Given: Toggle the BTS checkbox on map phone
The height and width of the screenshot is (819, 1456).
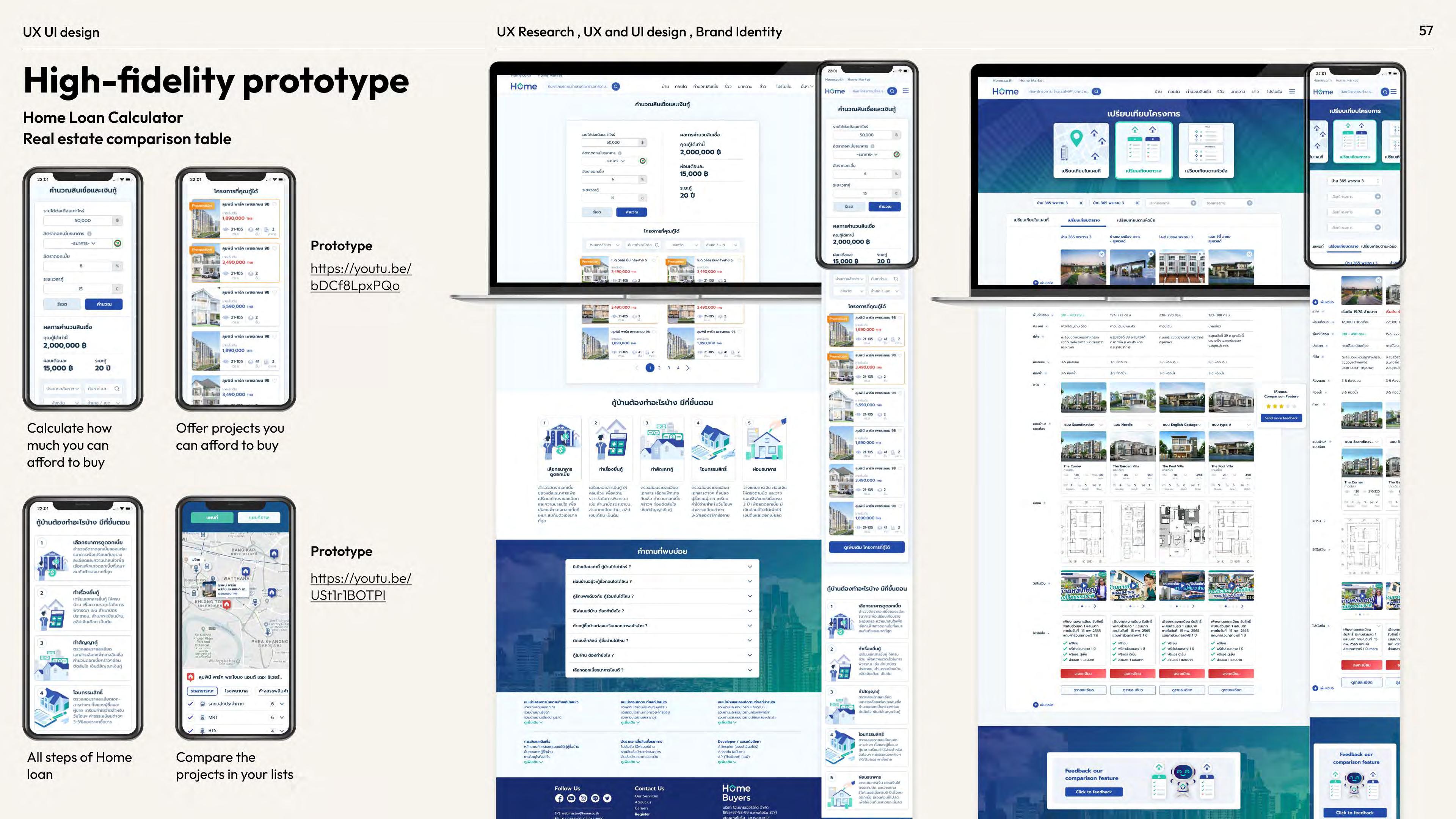Looking at the screenshot, I should [190, 730].
